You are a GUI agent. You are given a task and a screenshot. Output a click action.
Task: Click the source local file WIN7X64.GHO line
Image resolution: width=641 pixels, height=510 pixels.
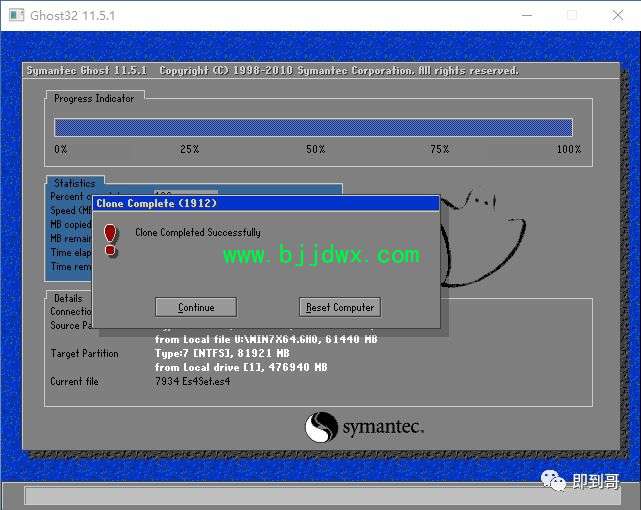point(266,339)
